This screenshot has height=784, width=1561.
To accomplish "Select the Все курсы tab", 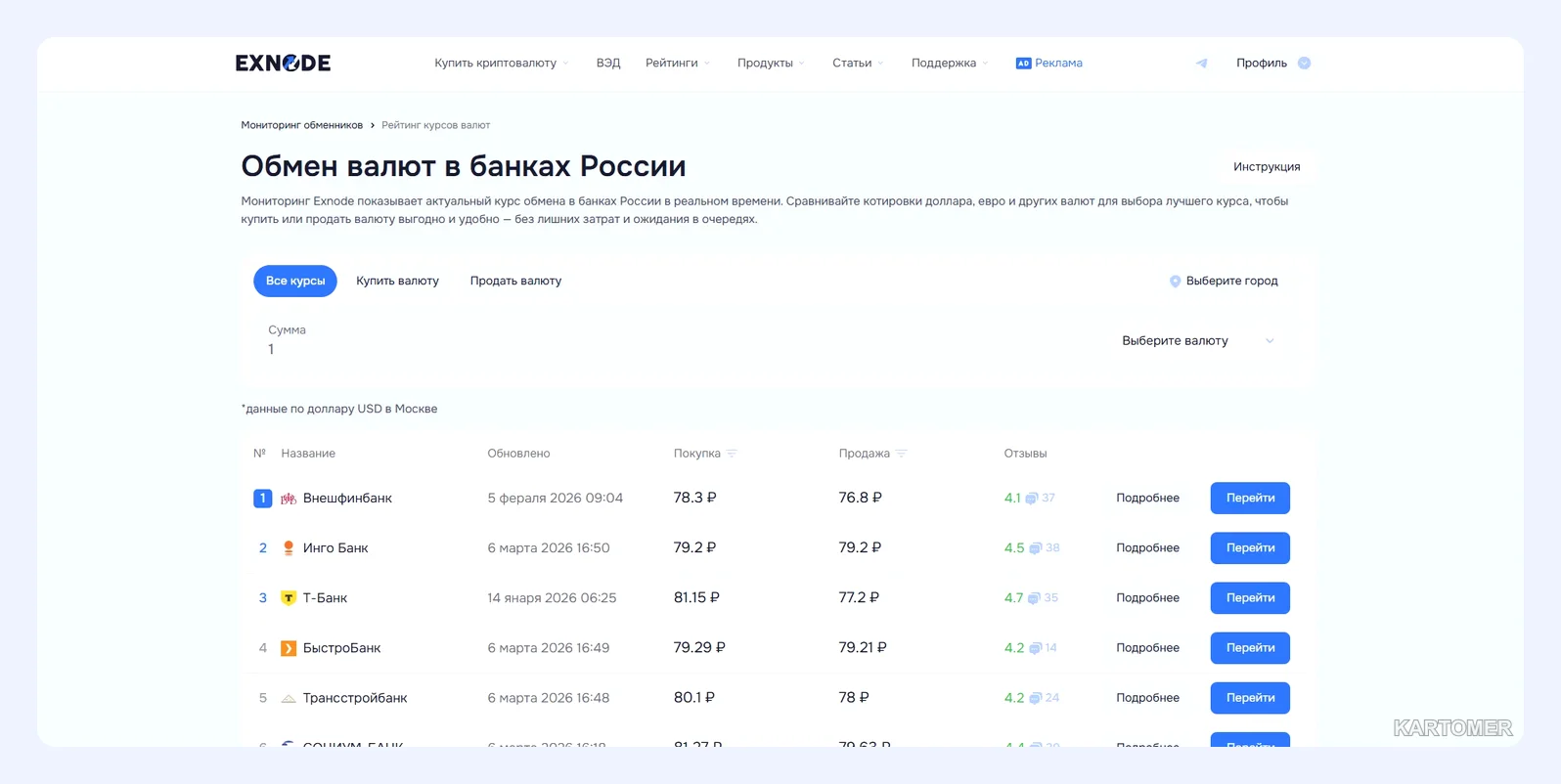I will 295,281.
